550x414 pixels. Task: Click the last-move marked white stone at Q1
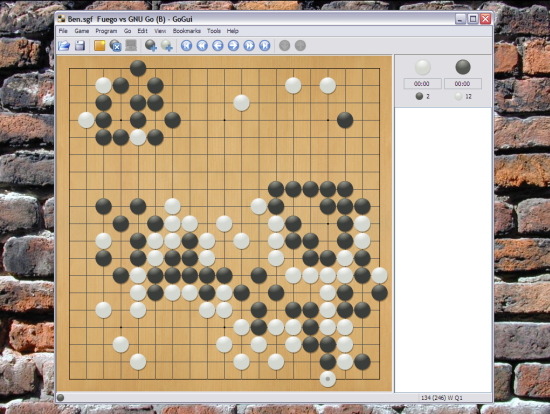(328, 379)
